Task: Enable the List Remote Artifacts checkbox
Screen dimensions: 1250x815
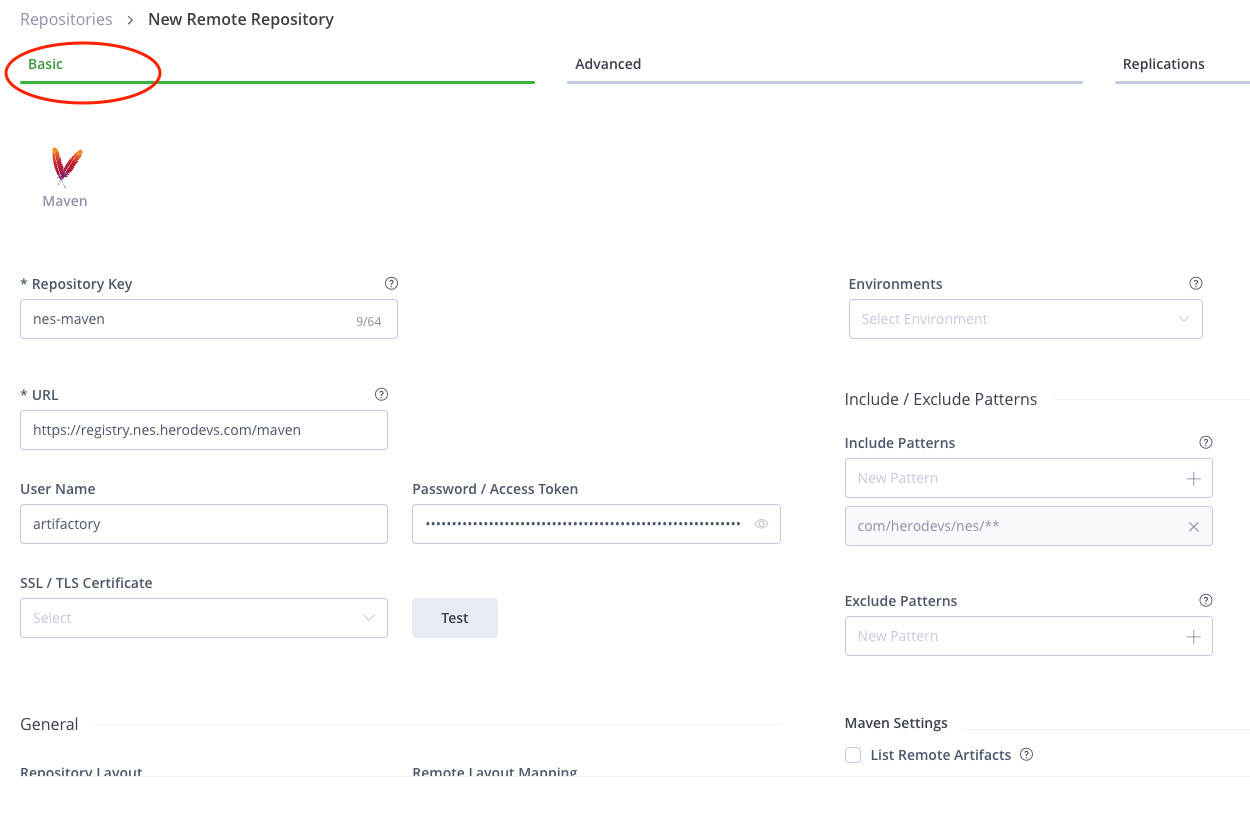Action: (x=853, y=754)
